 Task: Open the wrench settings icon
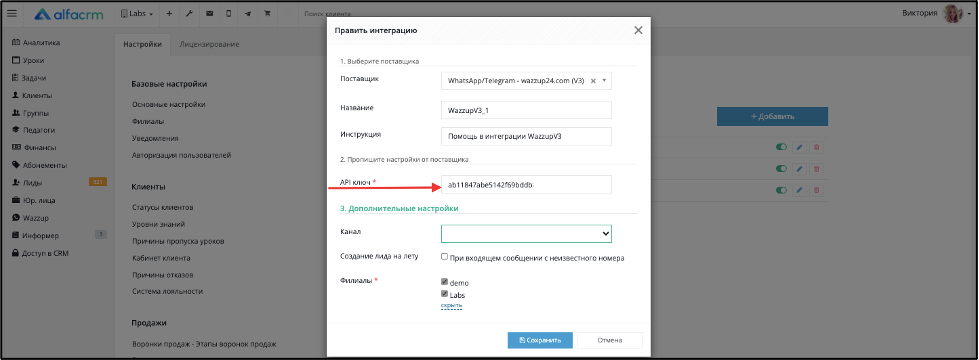point(189,14)
